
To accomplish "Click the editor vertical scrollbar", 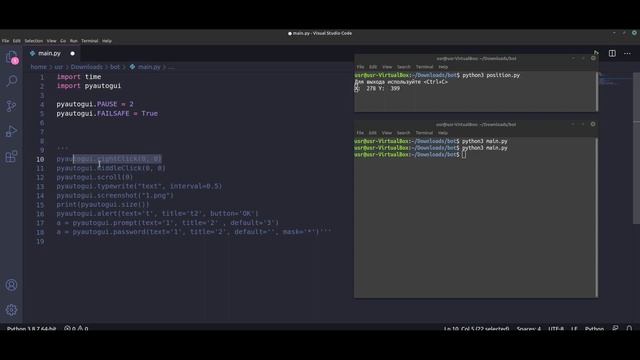I will point(636,148).
